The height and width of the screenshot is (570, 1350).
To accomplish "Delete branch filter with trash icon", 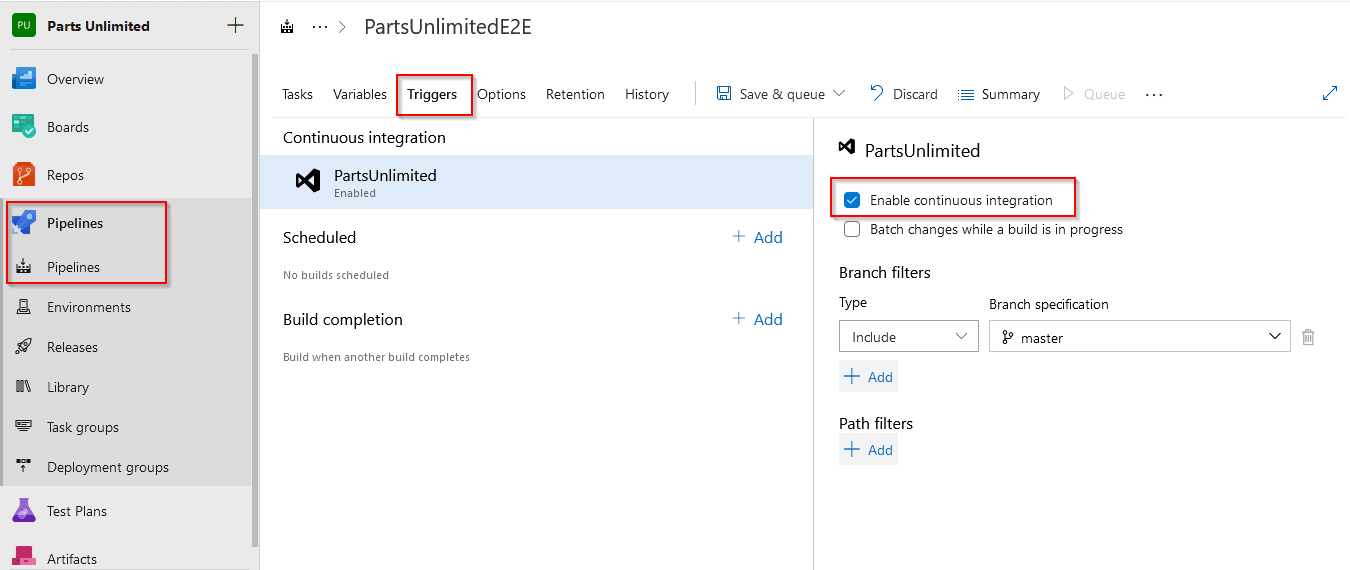I will point(1308,338).
